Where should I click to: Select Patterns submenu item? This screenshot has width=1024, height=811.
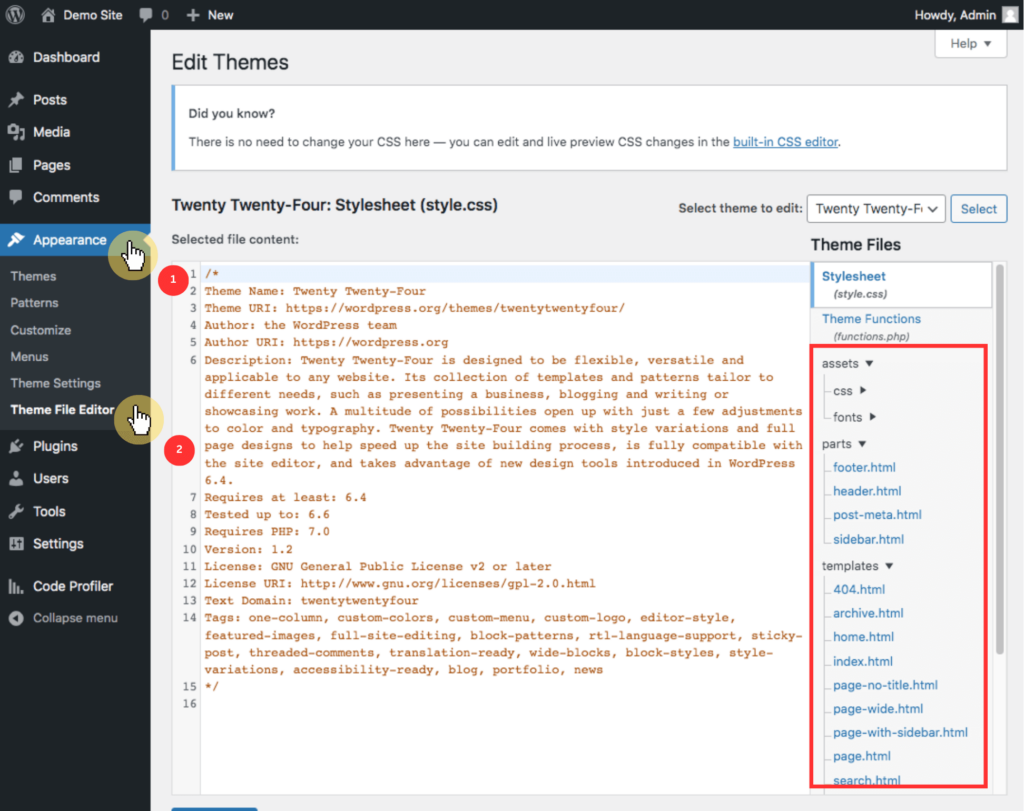coord(35,303)
